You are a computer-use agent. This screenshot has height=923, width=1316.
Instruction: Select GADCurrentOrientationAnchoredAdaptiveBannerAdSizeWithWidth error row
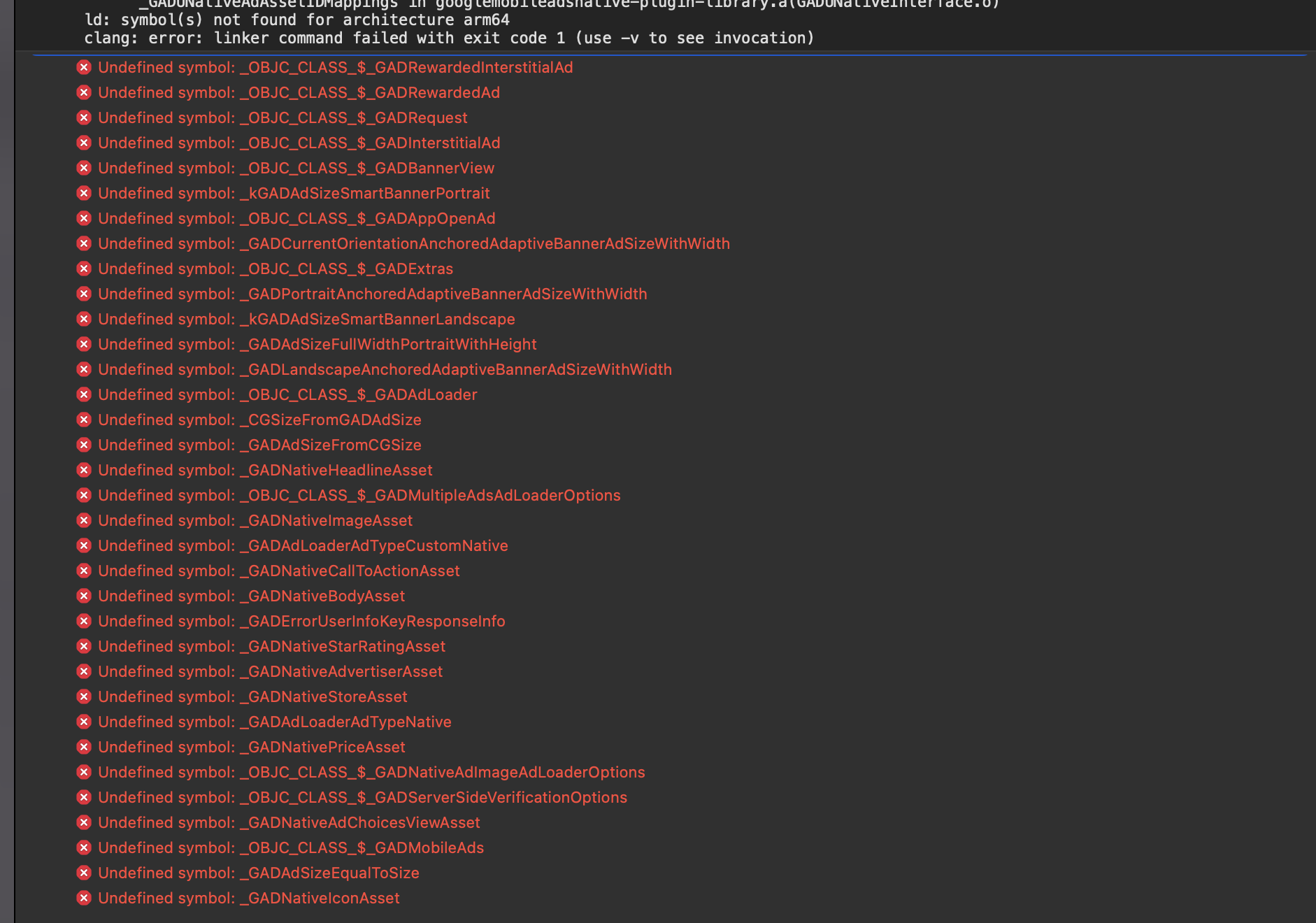coord(413,243)
